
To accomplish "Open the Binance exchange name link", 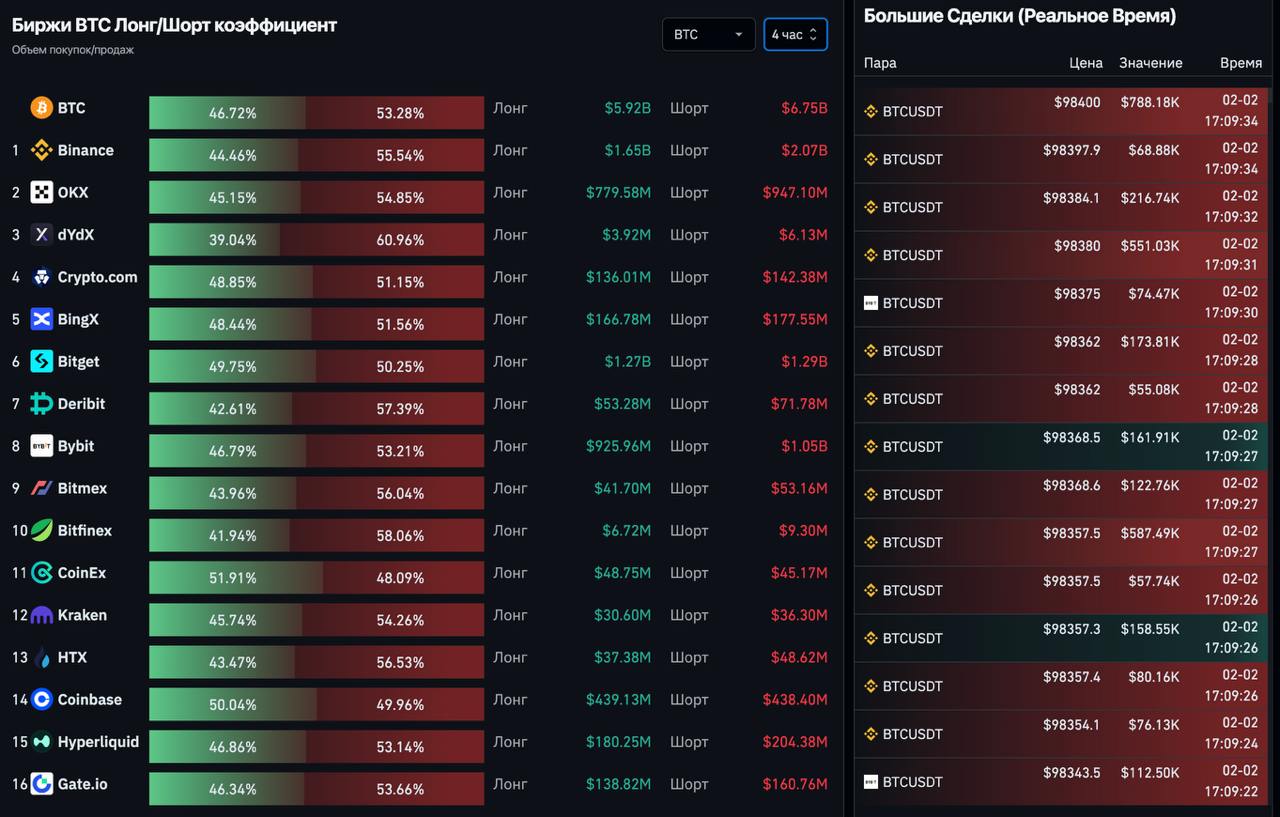I will (x=86, y=150).
